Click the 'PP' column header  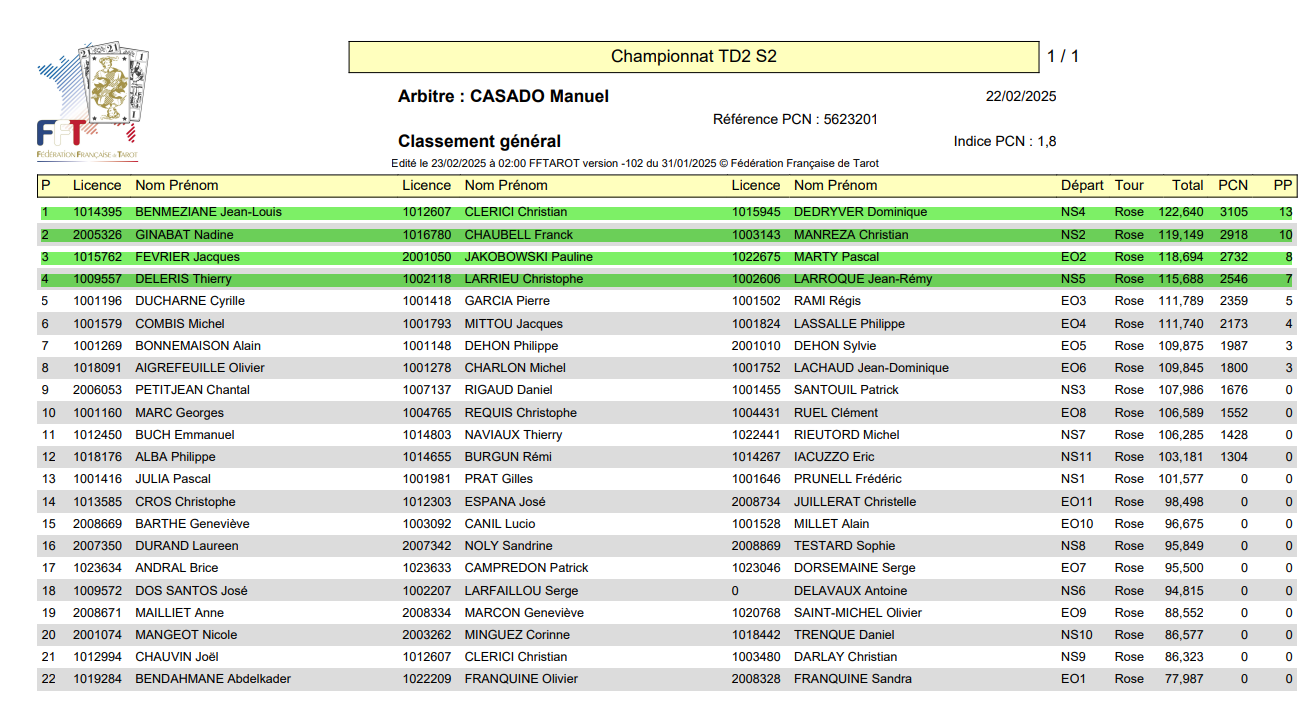1283,186
